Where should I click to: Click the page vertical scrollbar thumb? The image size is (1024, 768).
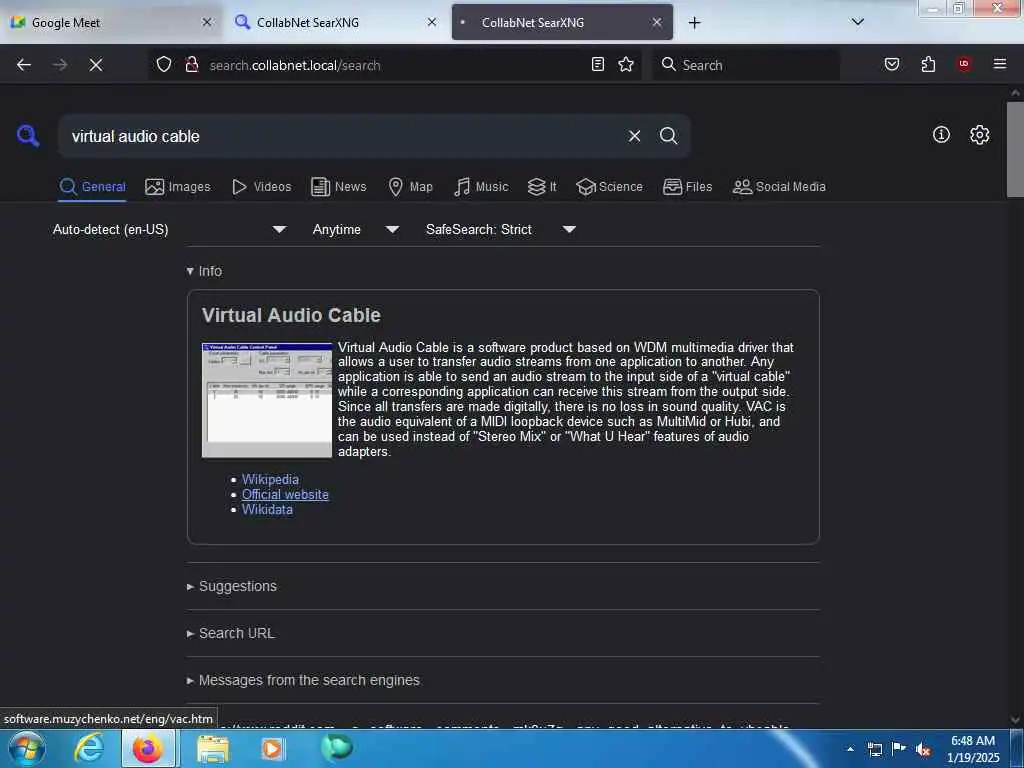tap(1015, 149)
